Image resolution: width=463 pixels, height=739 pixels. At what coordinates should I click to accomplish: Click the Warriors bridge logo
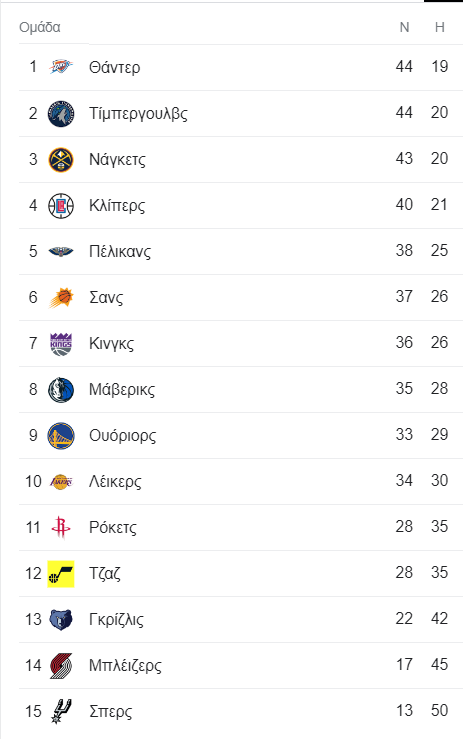[61, 435]
